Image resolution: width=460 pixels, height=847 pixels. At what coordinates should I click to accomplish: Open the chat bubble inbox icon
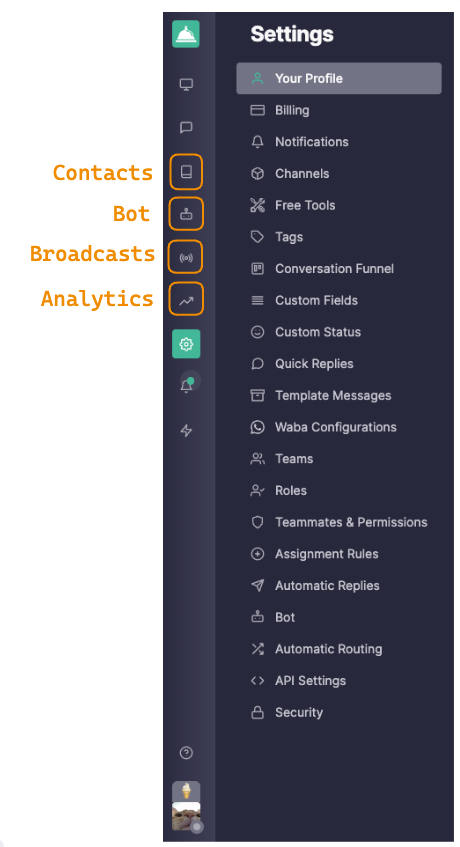[186, 127]
